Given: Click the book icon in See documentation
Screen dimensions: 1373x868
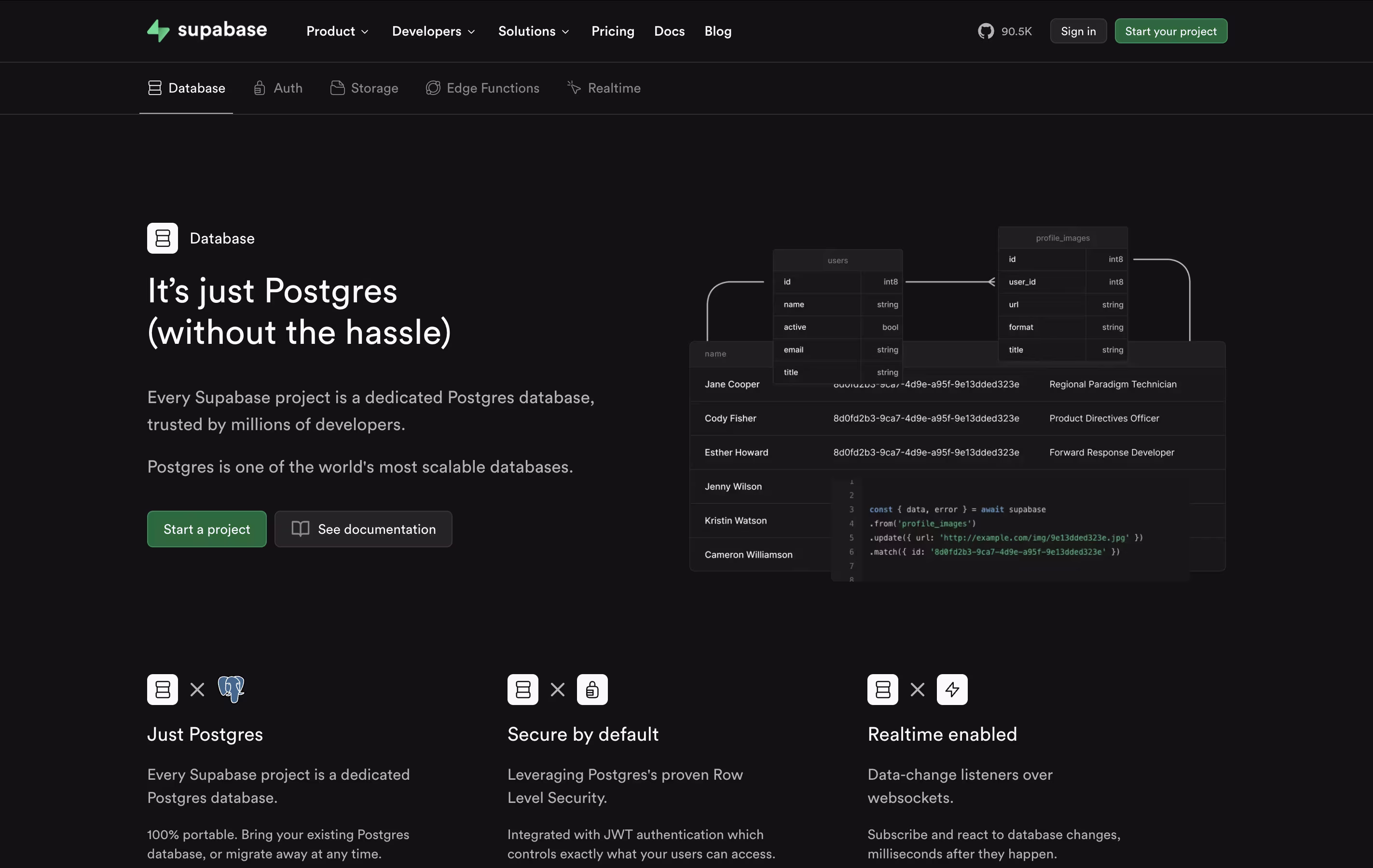Looking at the screenshot, I should (x=301, y=529).
